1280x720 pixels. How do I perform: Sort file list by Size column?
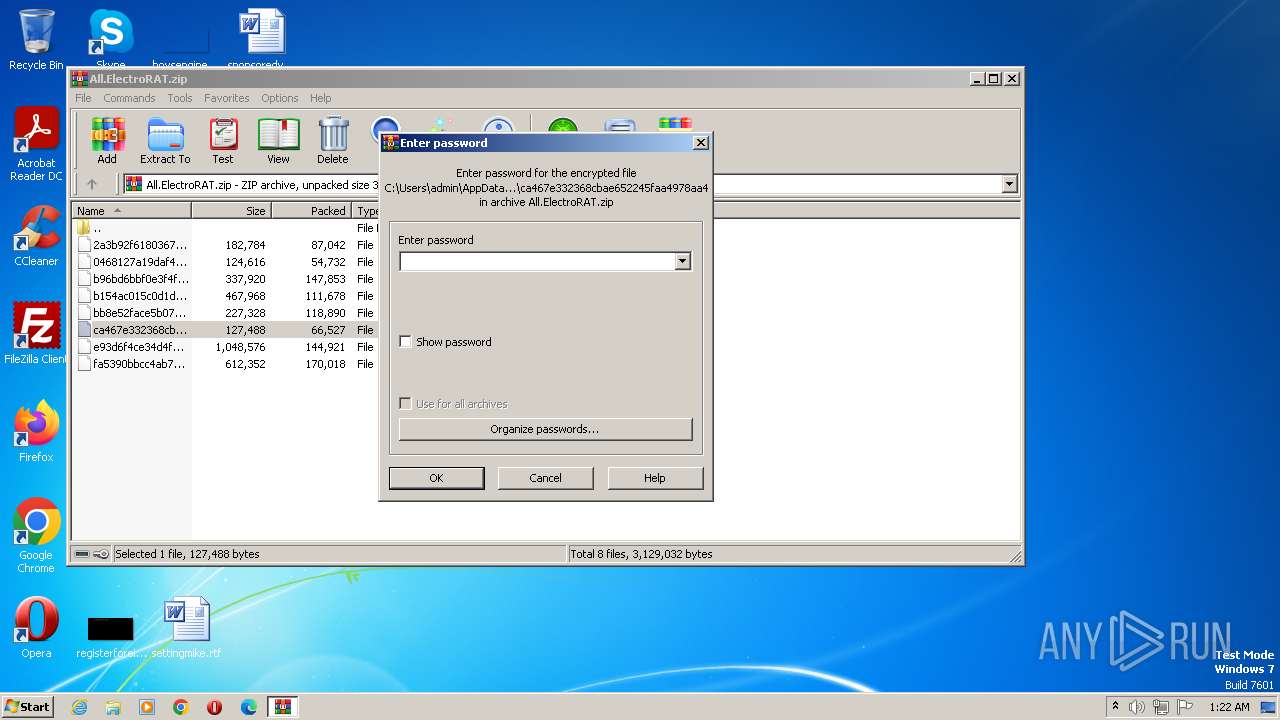(x=231, y=211)
